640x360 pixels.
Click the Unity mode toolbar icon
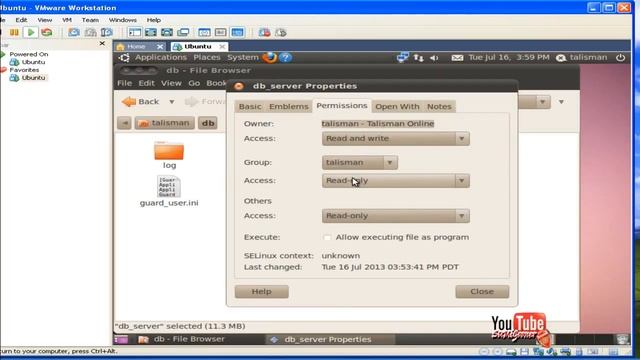click(x=183, y=32)
